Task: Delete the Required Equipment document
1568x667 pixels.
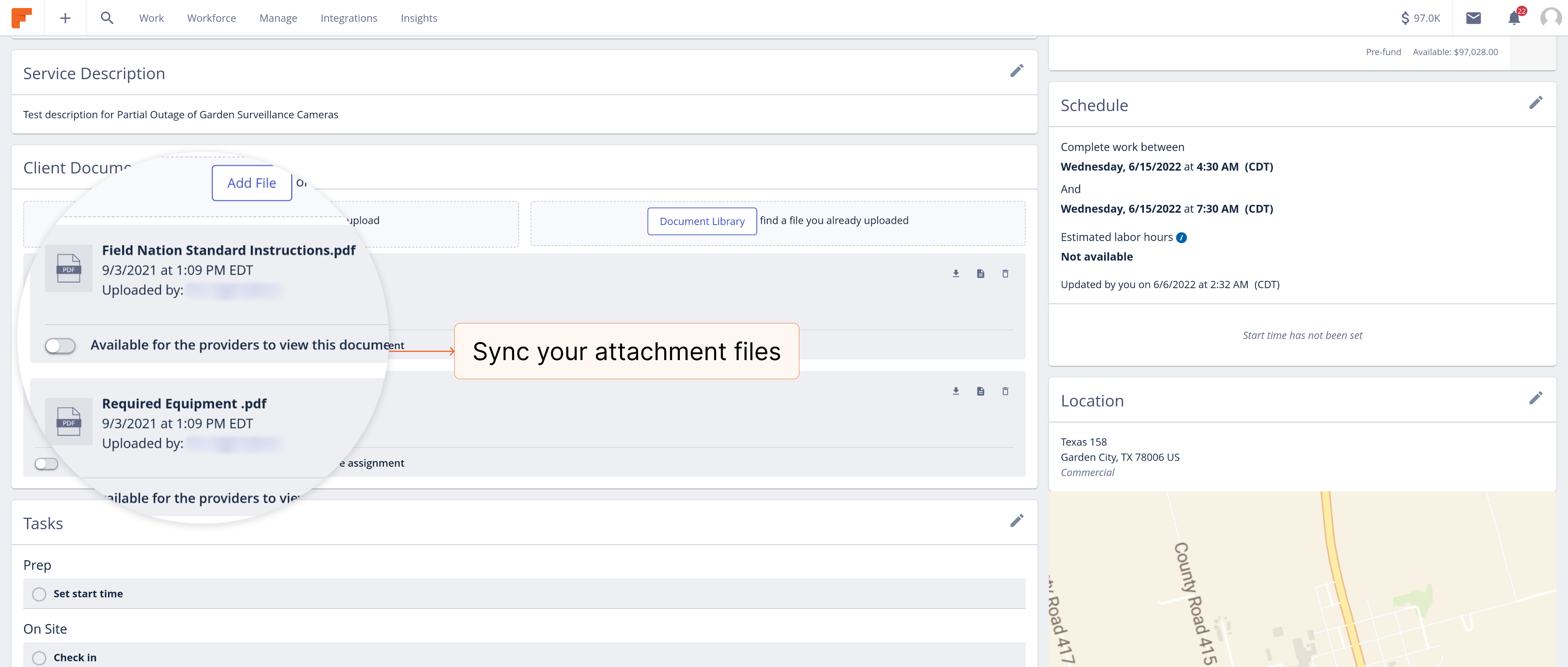Action: coord(1005,391)
